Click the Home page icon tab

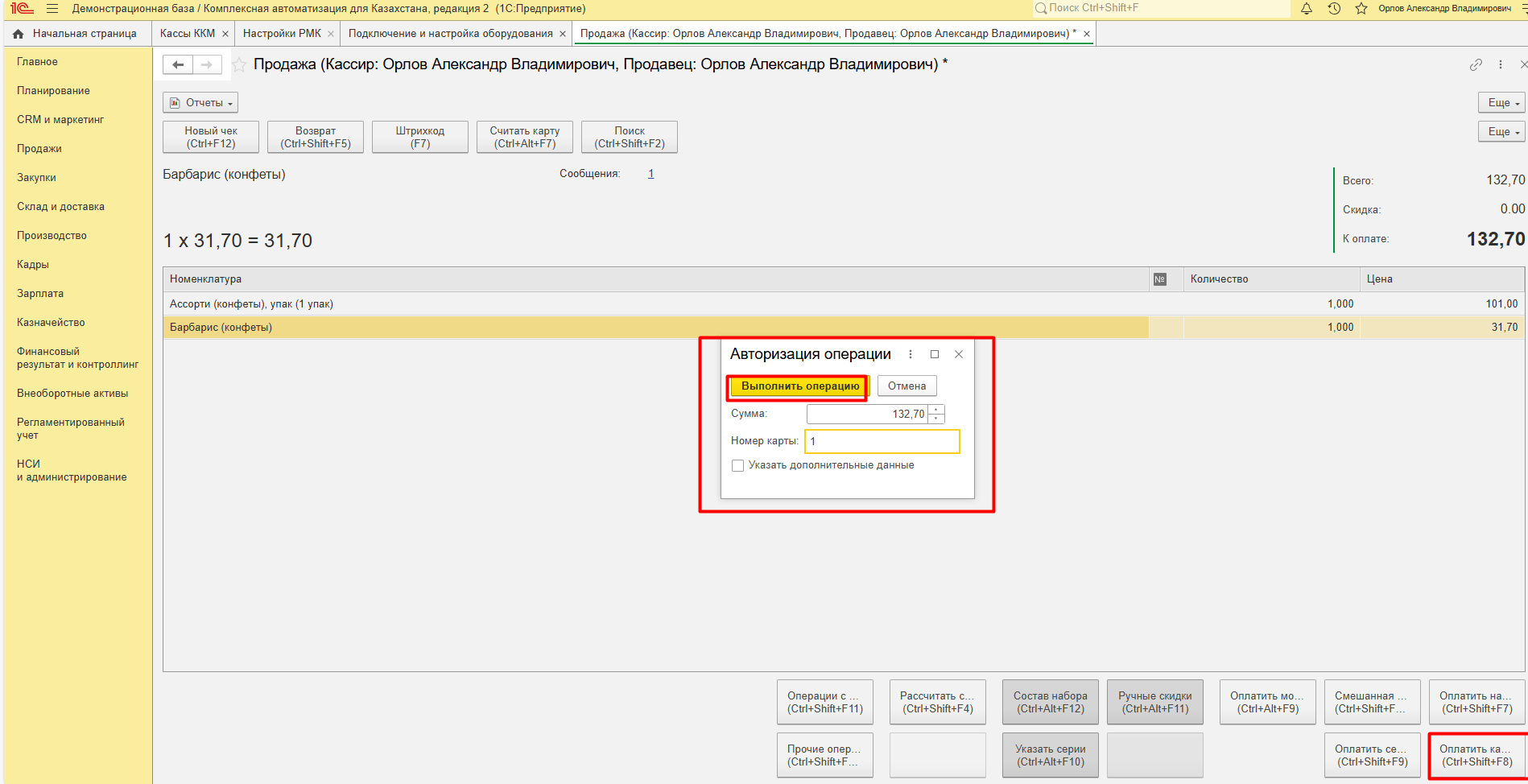click(x=19, y=34)
